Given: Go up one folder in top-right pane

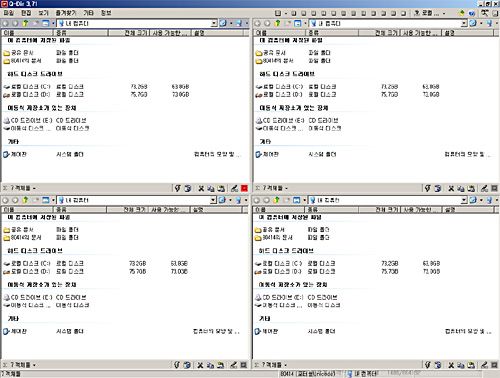Looking at the screenshot, I should point(277,23).
